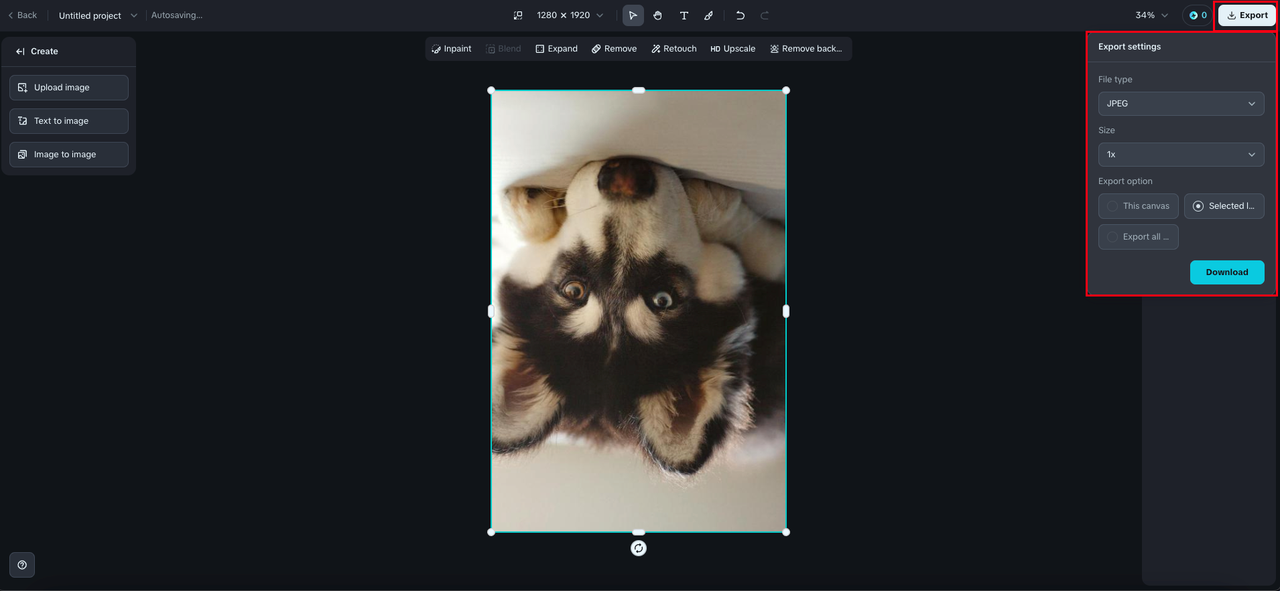This screenshot has width=1280, height=591.
Task: Redo the last undone action
Action: [765, 15]
